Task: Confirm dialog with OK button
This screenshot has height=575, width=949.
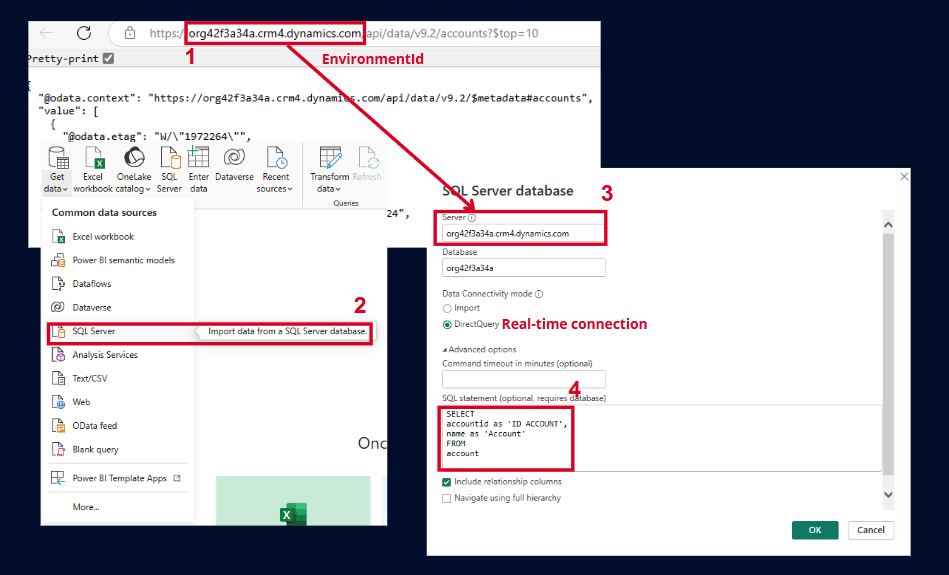Action: 815,530
